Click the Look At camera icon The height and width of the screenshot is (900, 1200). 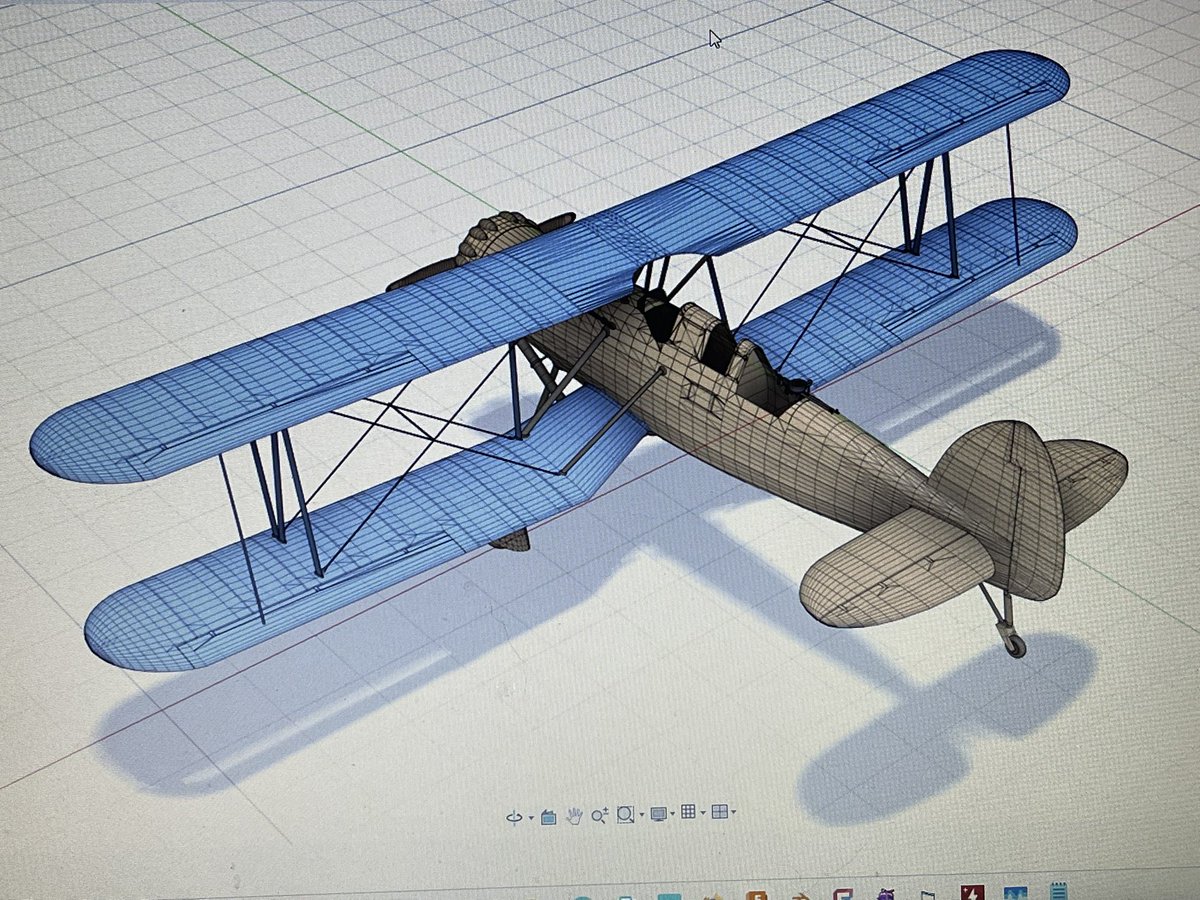[x=548, y=817]
